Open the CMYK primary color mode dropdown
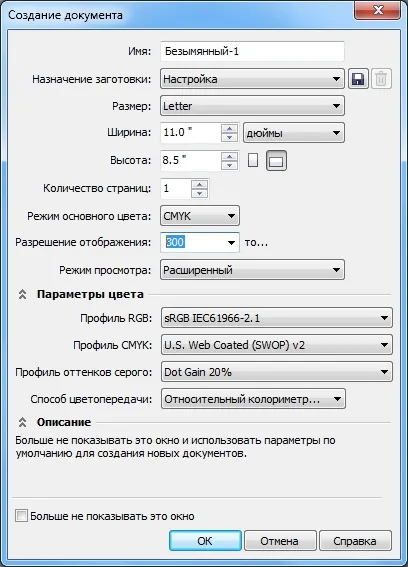Screen dimensions: 408x567 [200, 216]
